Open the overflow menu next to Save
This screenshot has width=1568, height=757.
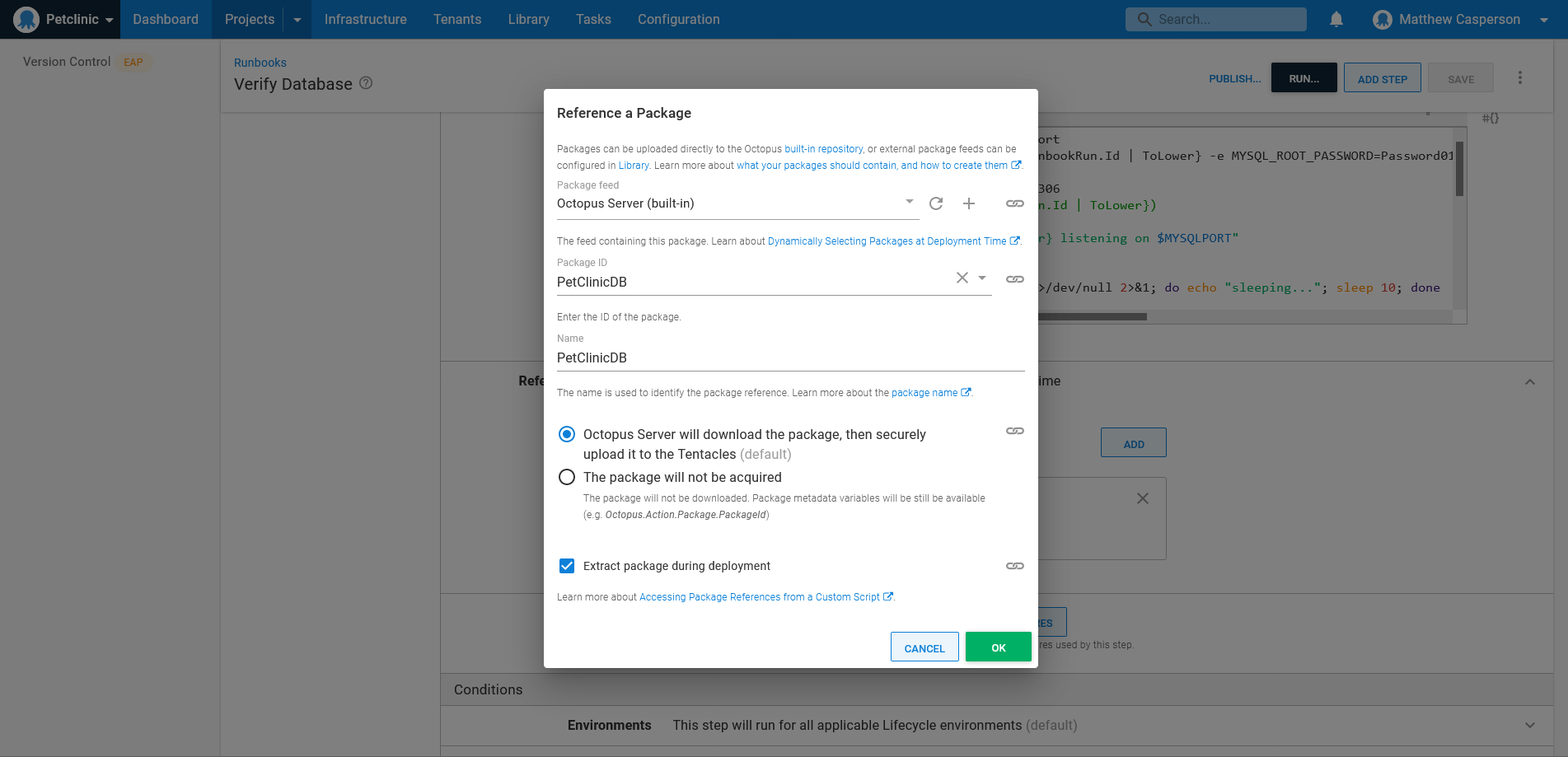coord(1520,77)
